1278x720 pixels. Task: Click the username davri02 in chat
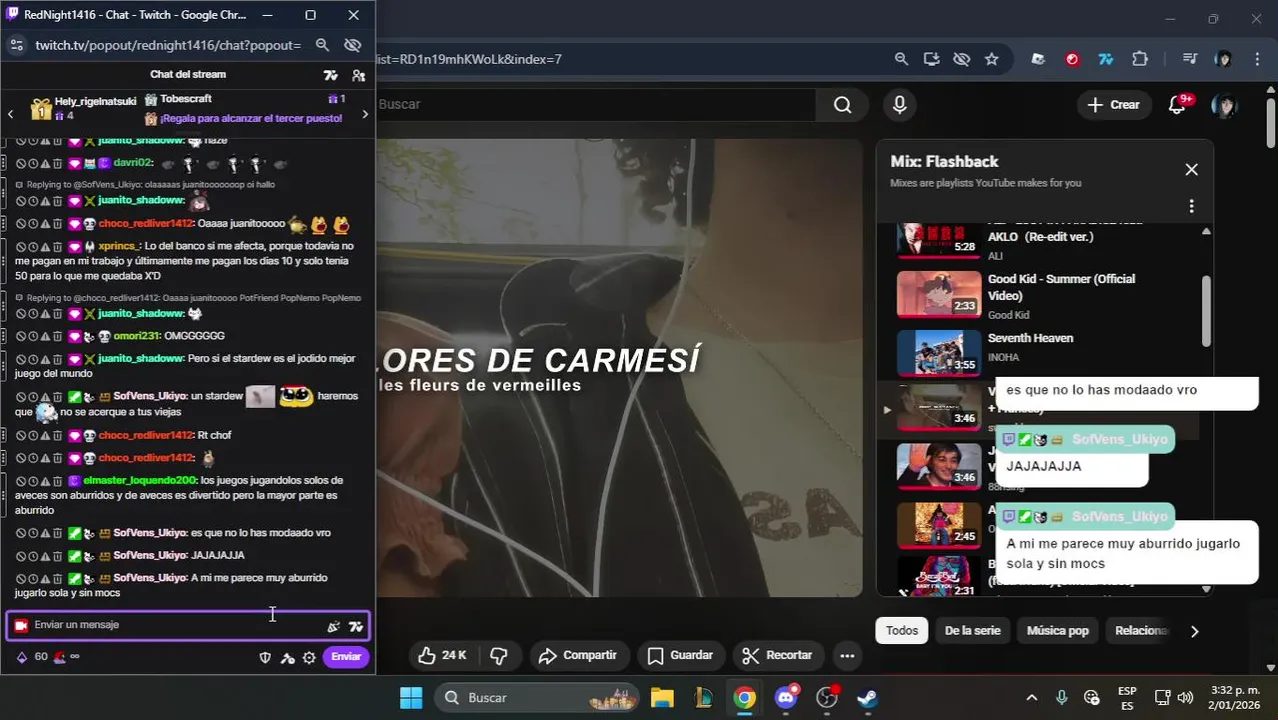132,163
